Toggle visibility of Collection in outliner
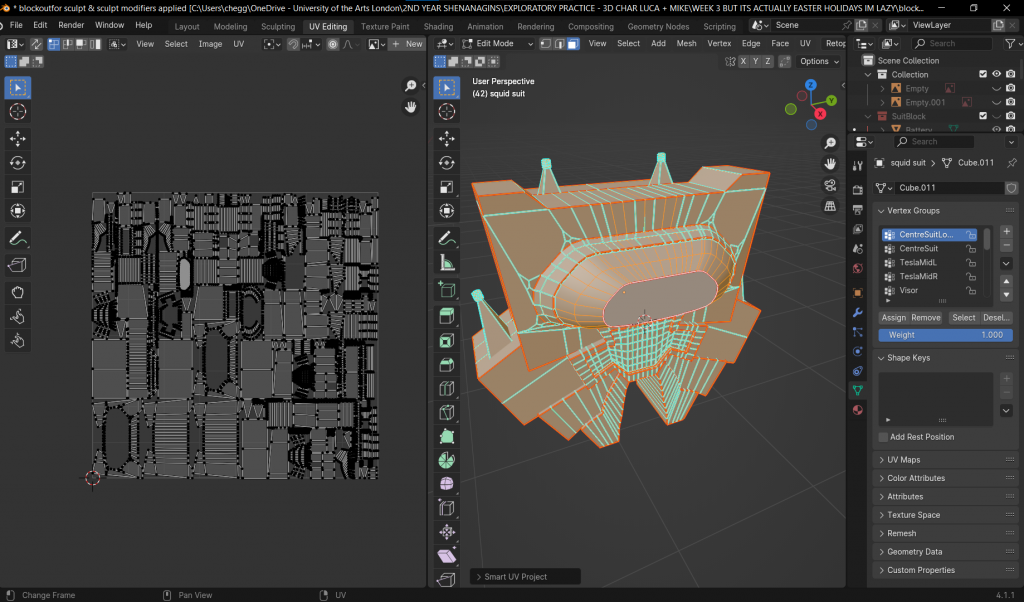 click(x=996, y=74)
